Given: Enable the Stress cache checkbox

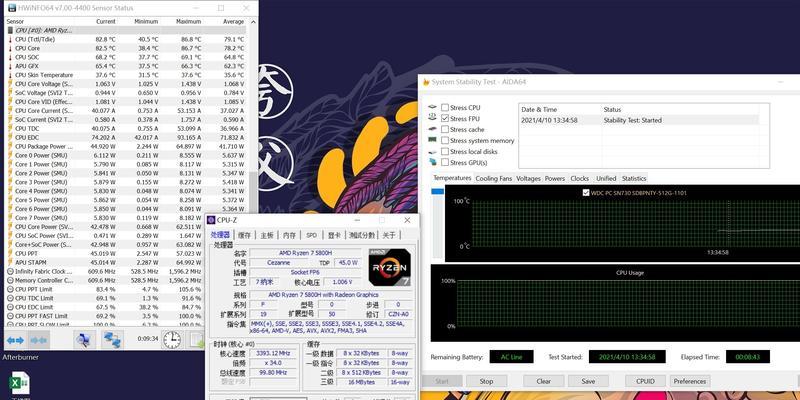Looking at the screenshot, I should coord(445,130).
